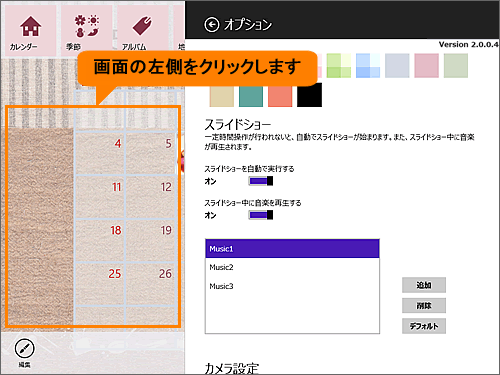Open the 季節 seasons tile
The image size is (500, 375).
86,31
